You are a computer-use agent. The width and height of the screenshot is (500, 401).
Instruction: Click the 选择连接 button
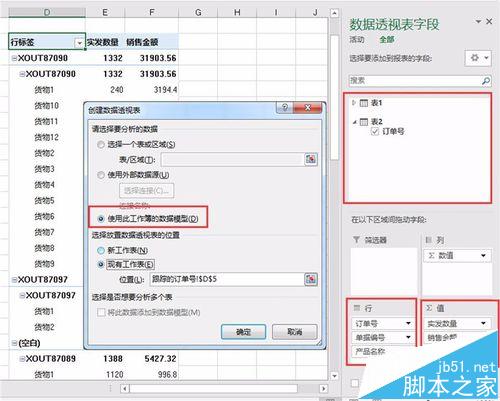coord(146,191)
